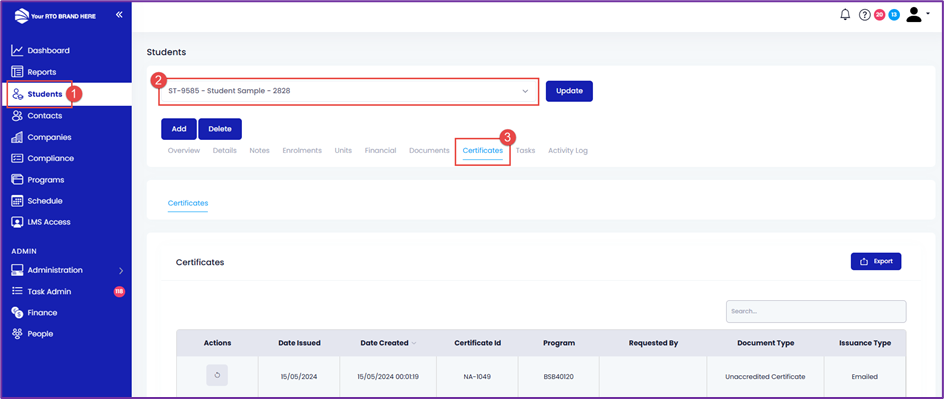Open notifications with the bell icon
Screen dimensions: 944x399
point(845,15)
